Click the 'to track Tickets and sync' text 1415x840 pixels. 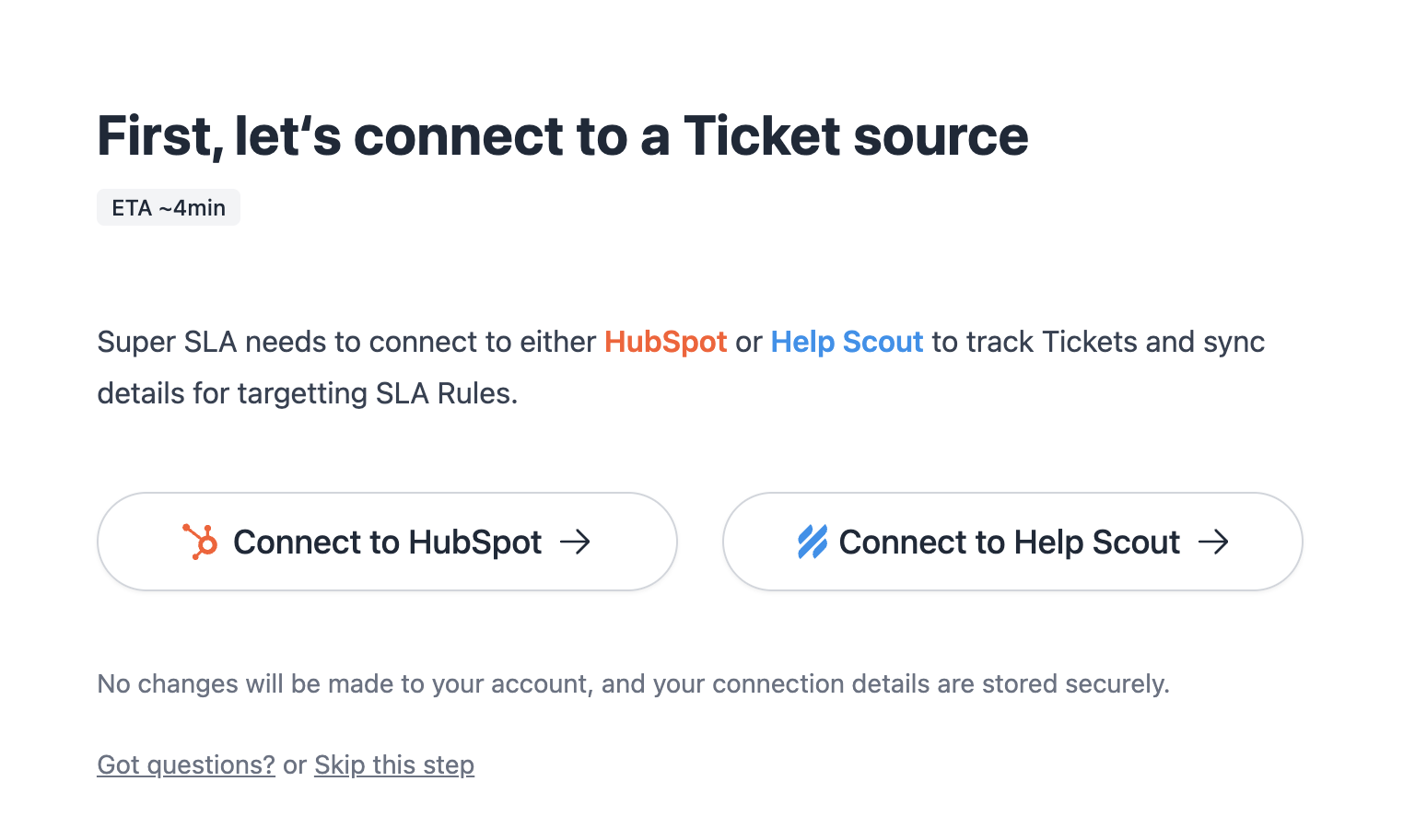pos(1098,342)
